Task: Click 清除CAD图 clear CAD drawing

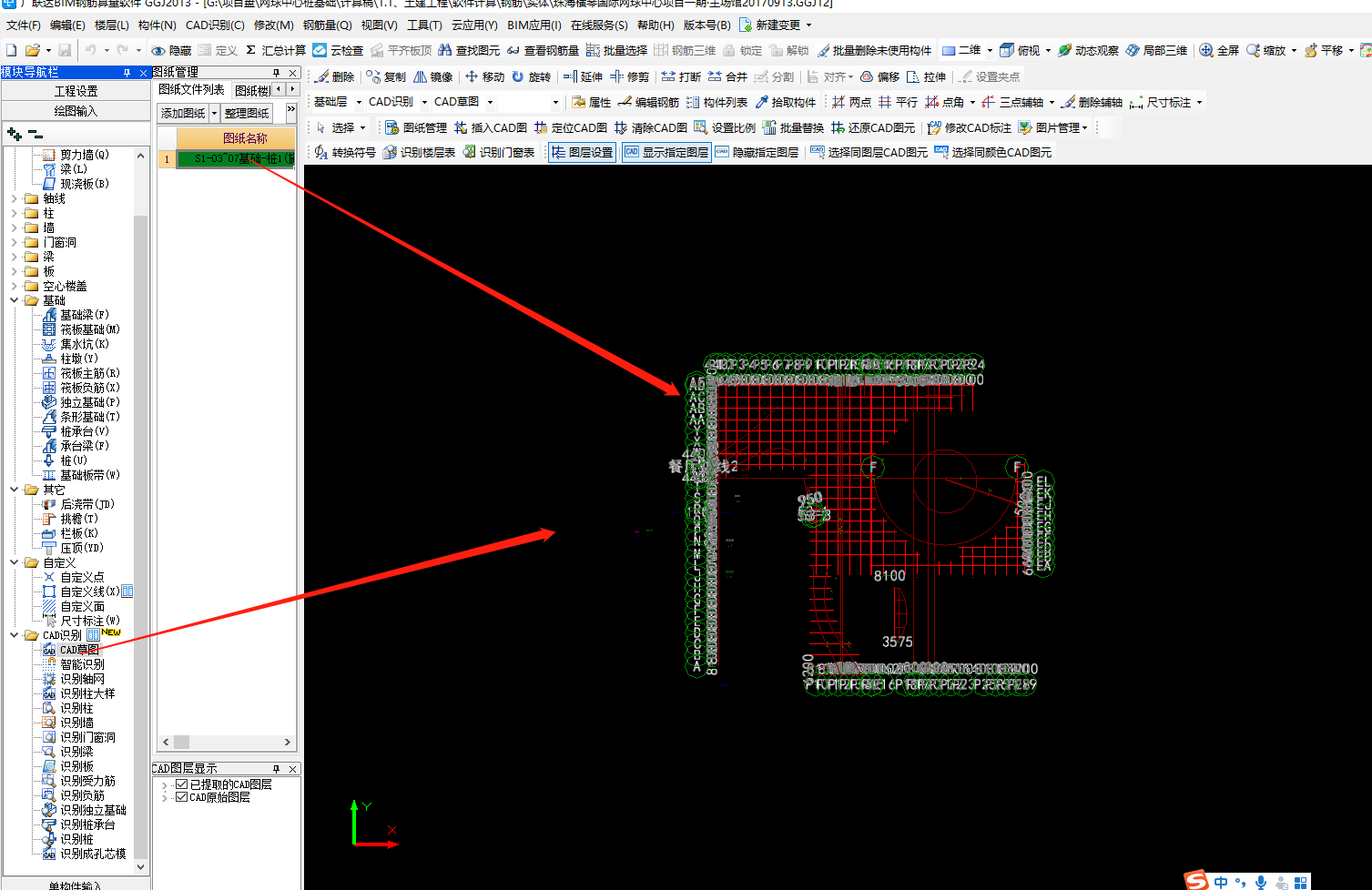Action: point(651,127)
